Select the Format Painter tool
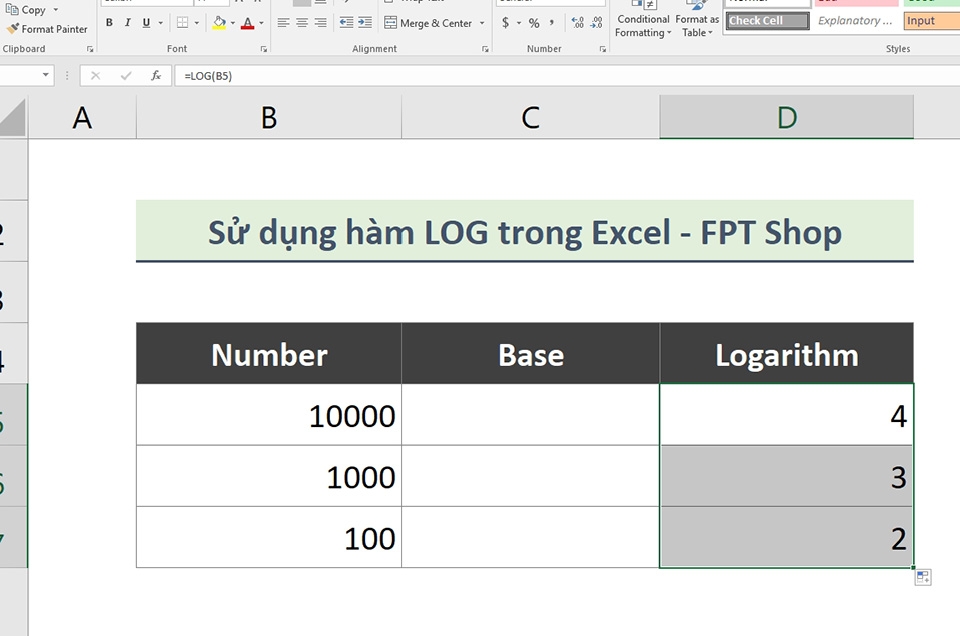Image resolution: width=960 pixels, height=636 pixels. pos(47,29)
